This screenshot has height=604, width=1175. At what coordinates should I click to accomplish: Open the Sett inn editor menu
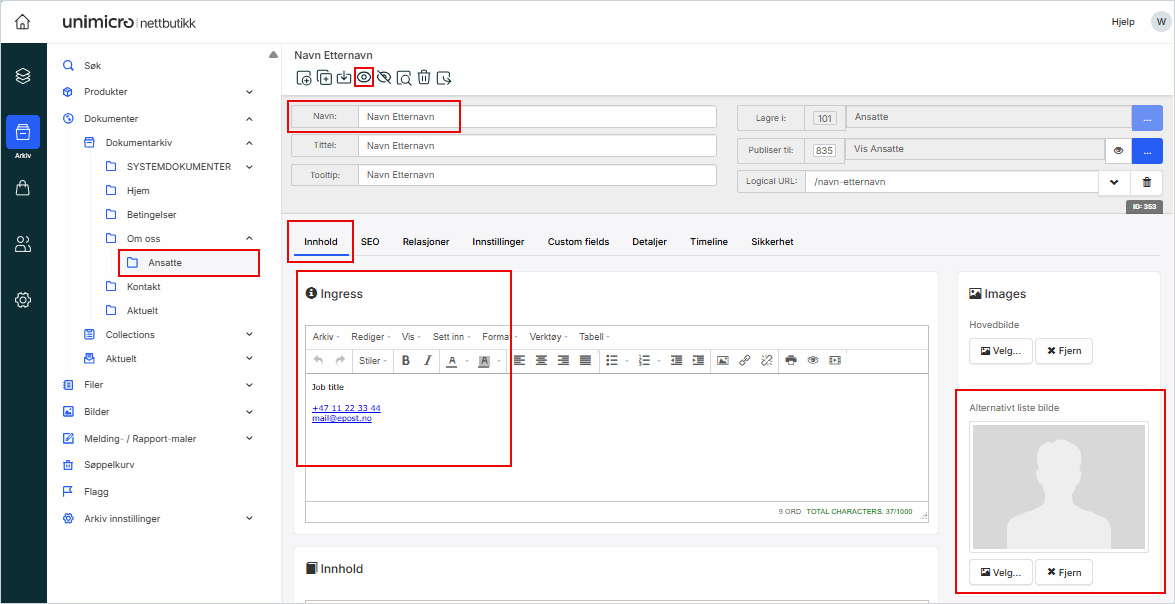451,337
